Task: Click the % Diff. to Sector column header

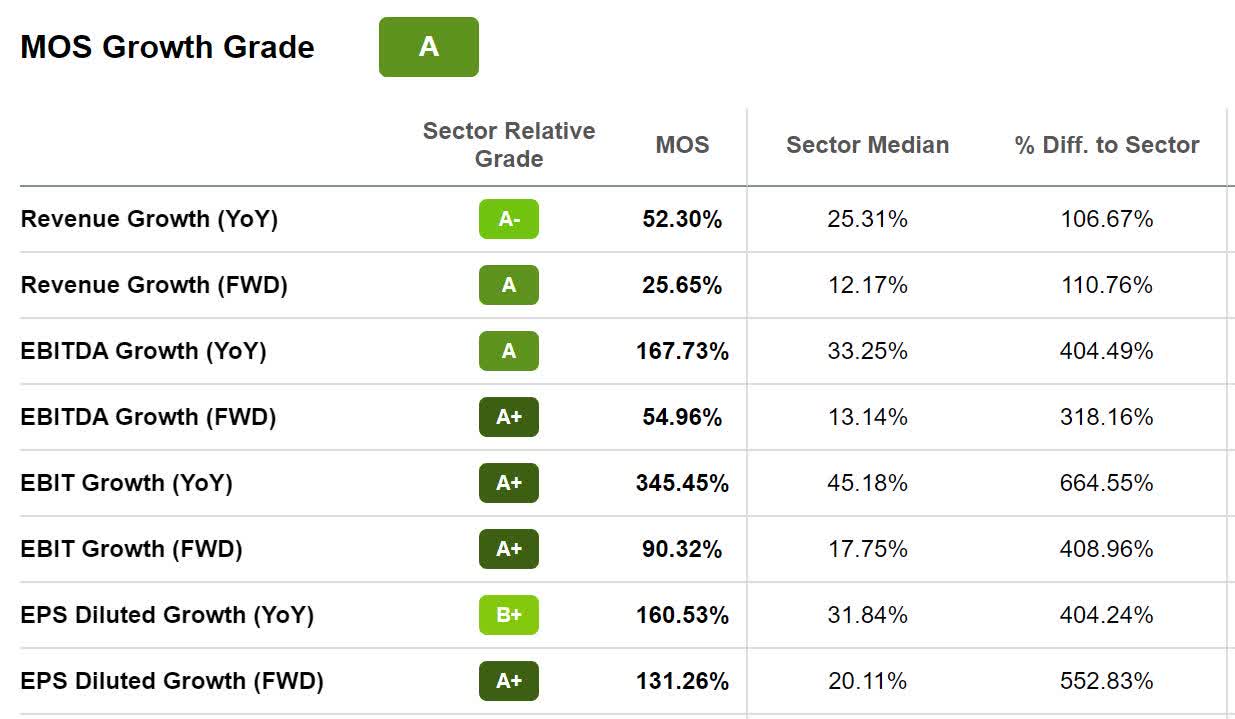Action: coord(1107,145)
